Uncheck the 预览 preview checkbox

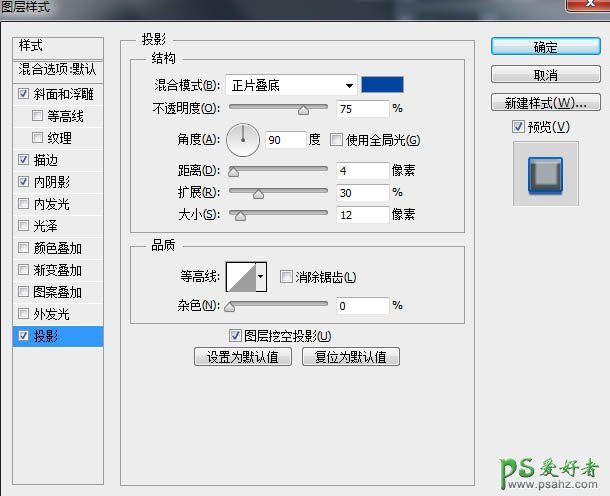[x=517, y=126]
